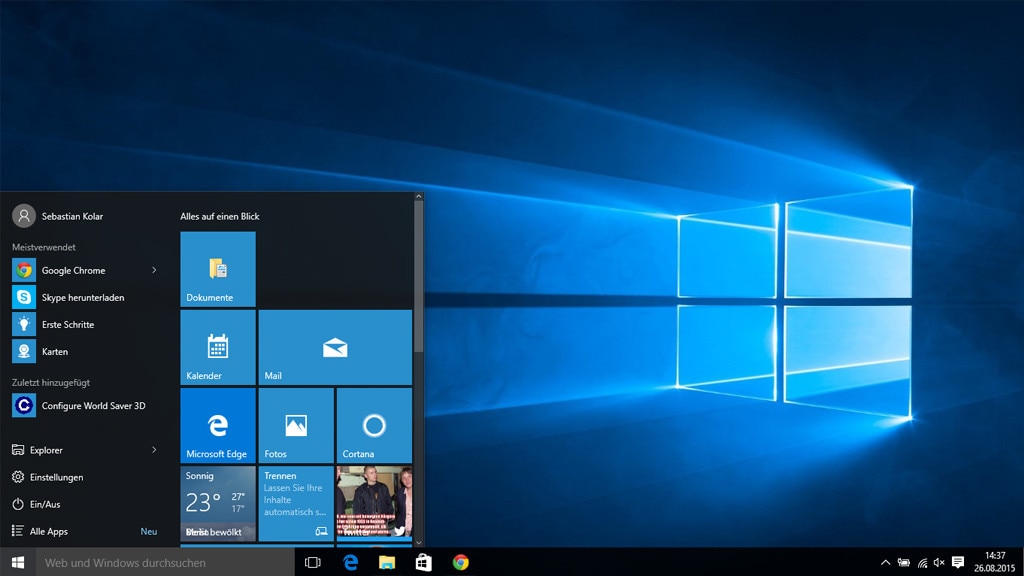
Task: Click the Configure World Saver 3D icon
Action: [x=24, y=406]
